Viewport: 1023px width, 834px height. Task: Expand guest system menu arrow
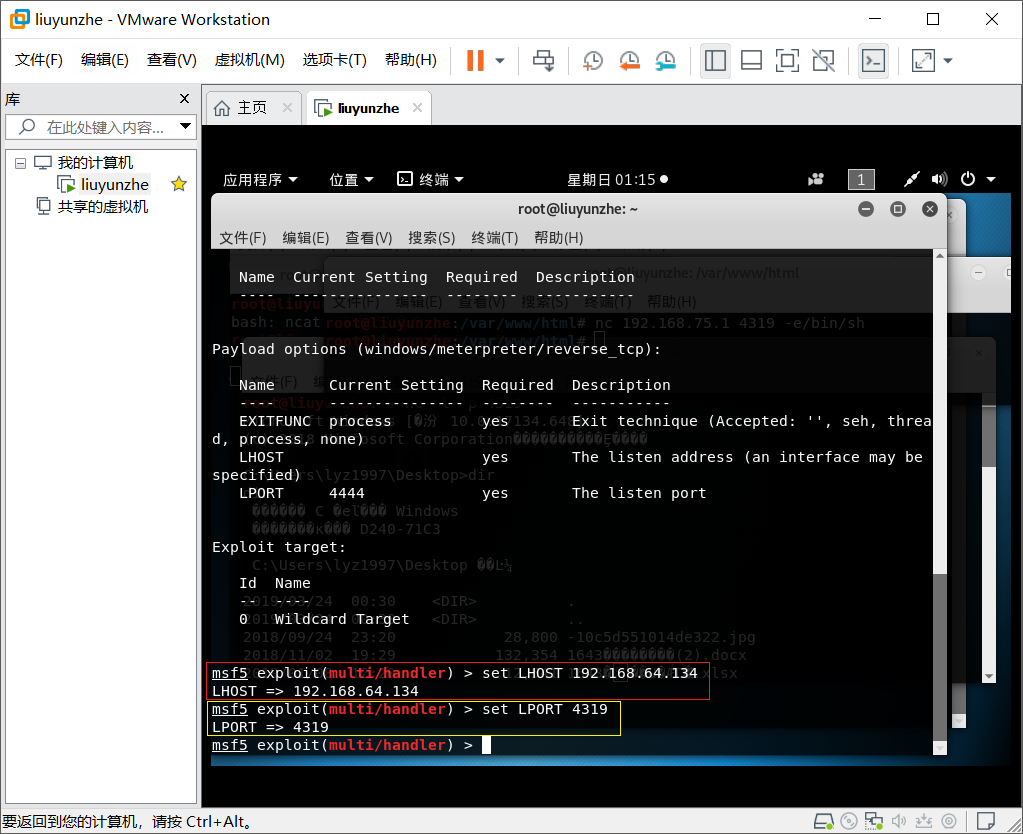coord(991,179)
